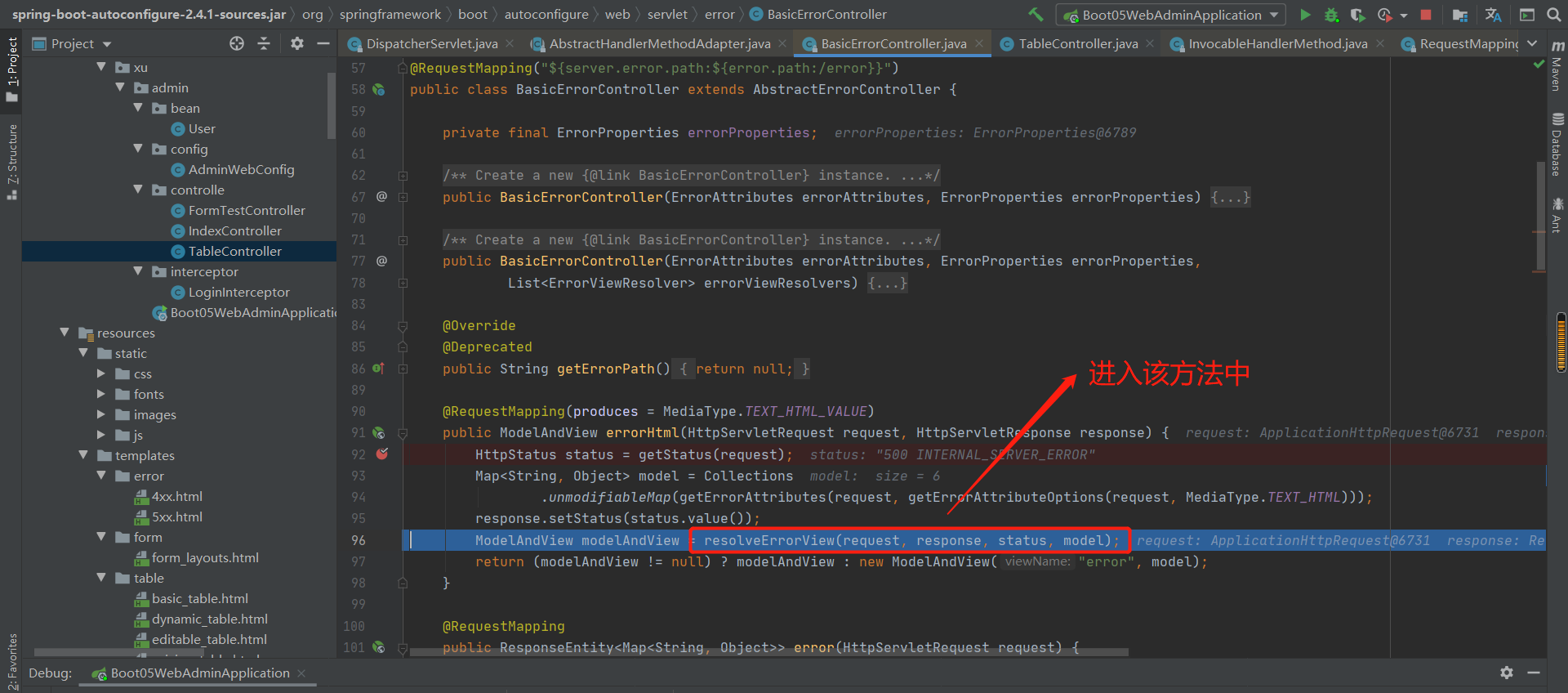
Task: Open the Maven tool window
Action: pyautogui.click(x=1557, y=66)
